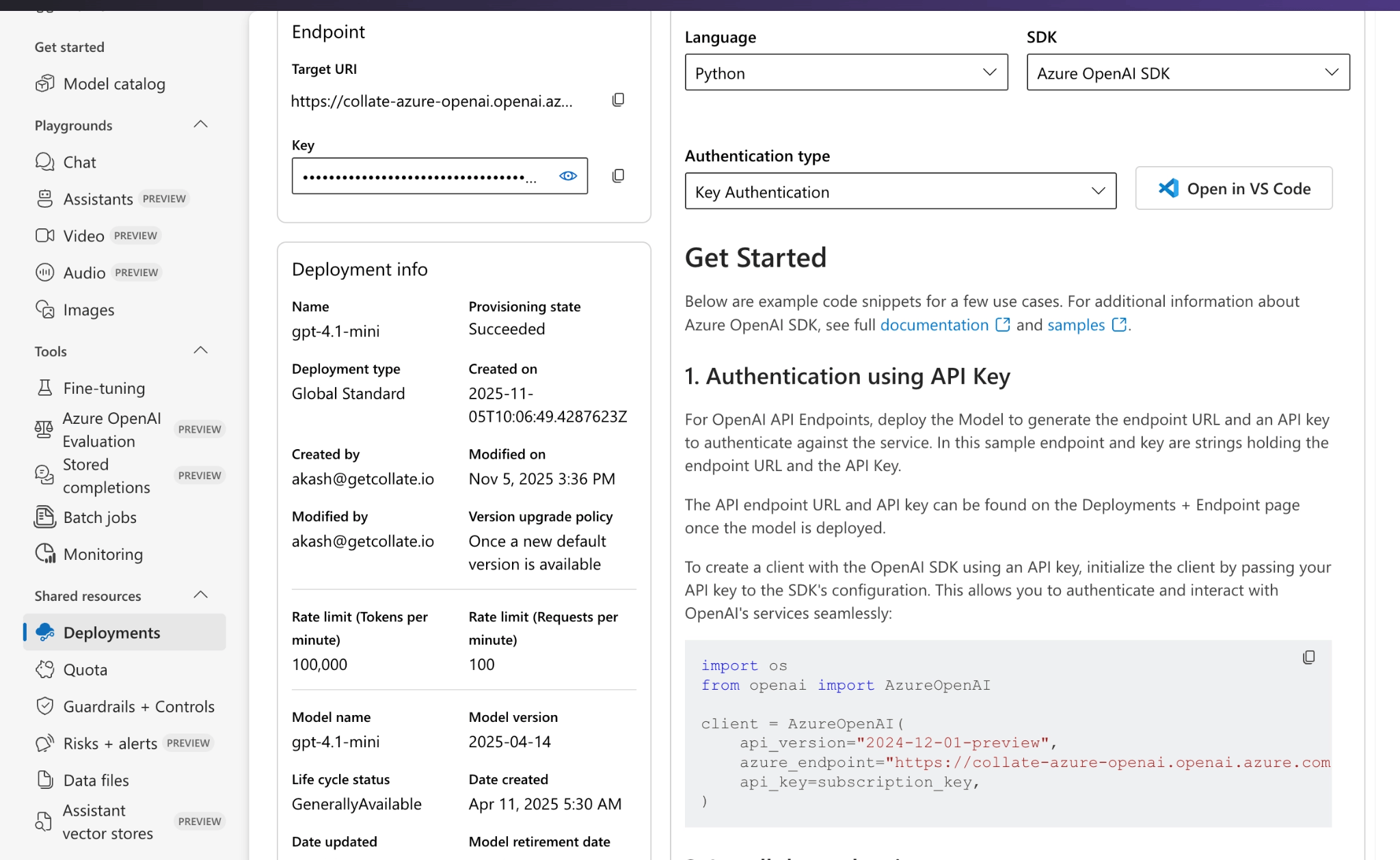Open the documentation link
The width and height of the screenshot is (1400, 860).
[x=934, y=325]
